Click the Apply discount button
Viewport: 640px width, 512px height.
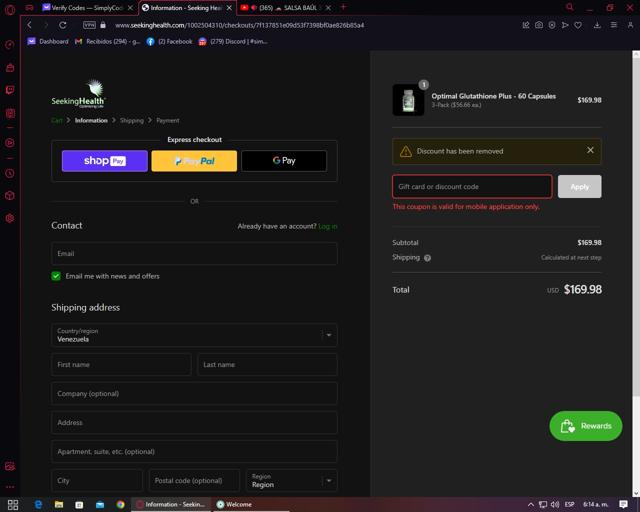[x=580, y=187]
